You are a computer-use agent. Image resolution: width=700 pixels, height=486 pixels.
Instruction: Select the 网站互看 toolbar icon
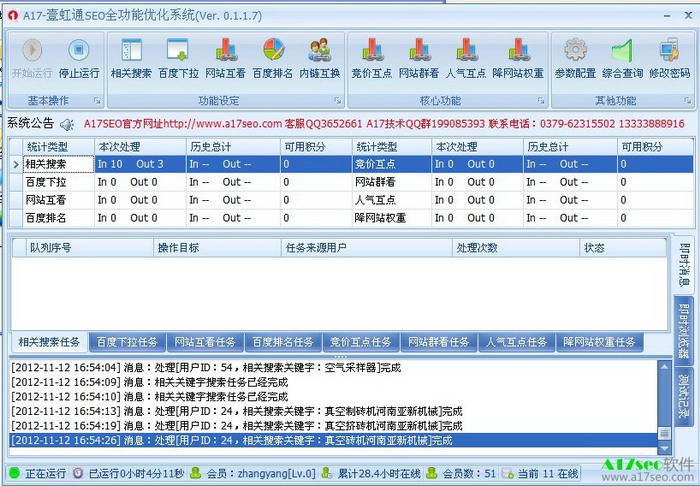pyautogui.click(x=226, y=50)
